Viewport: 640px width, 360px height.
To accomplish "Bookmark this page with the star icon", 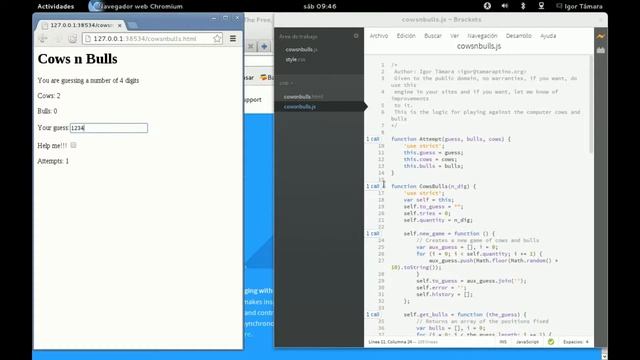I will pos(218,38).
